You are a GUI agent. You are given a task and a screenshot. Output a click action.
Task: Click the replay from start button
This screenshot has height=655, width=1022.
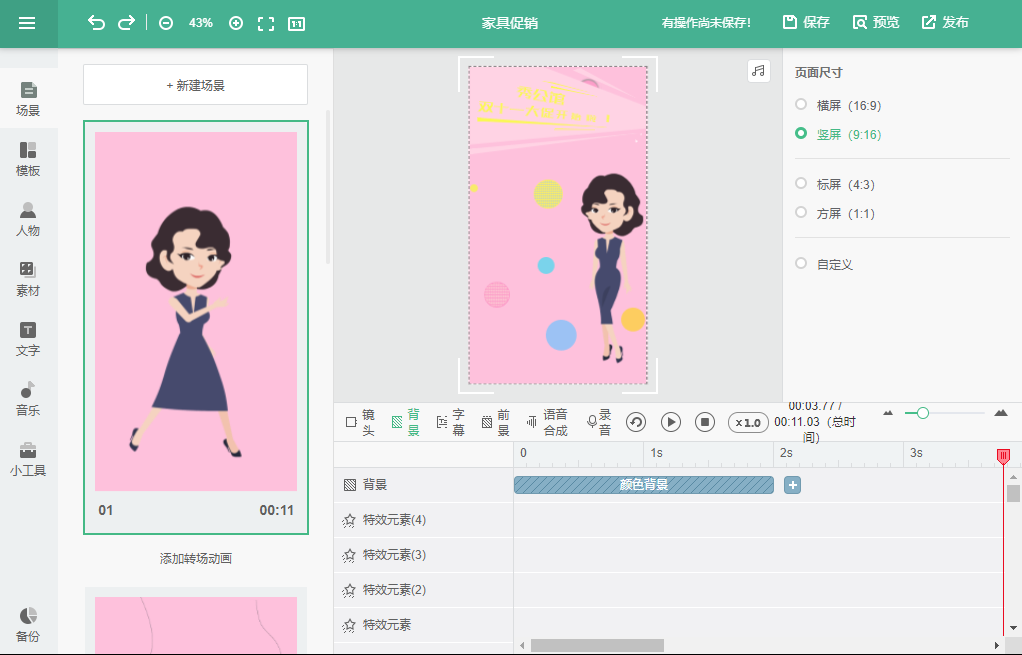tap(636, 422)
